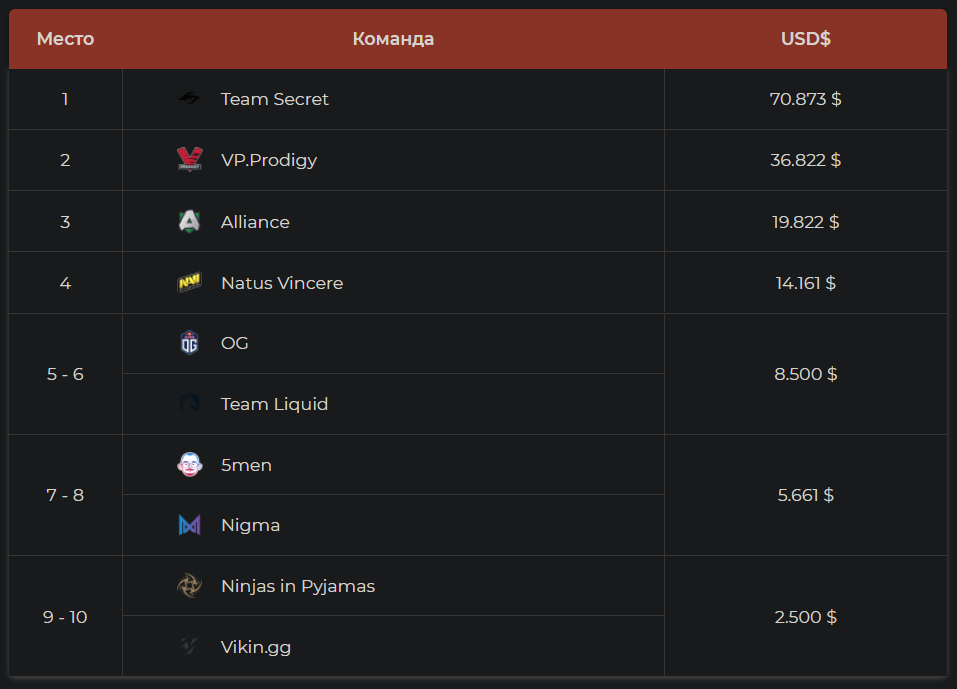
Task: Click the USD$ column header
Action: (x=805, y=39)
